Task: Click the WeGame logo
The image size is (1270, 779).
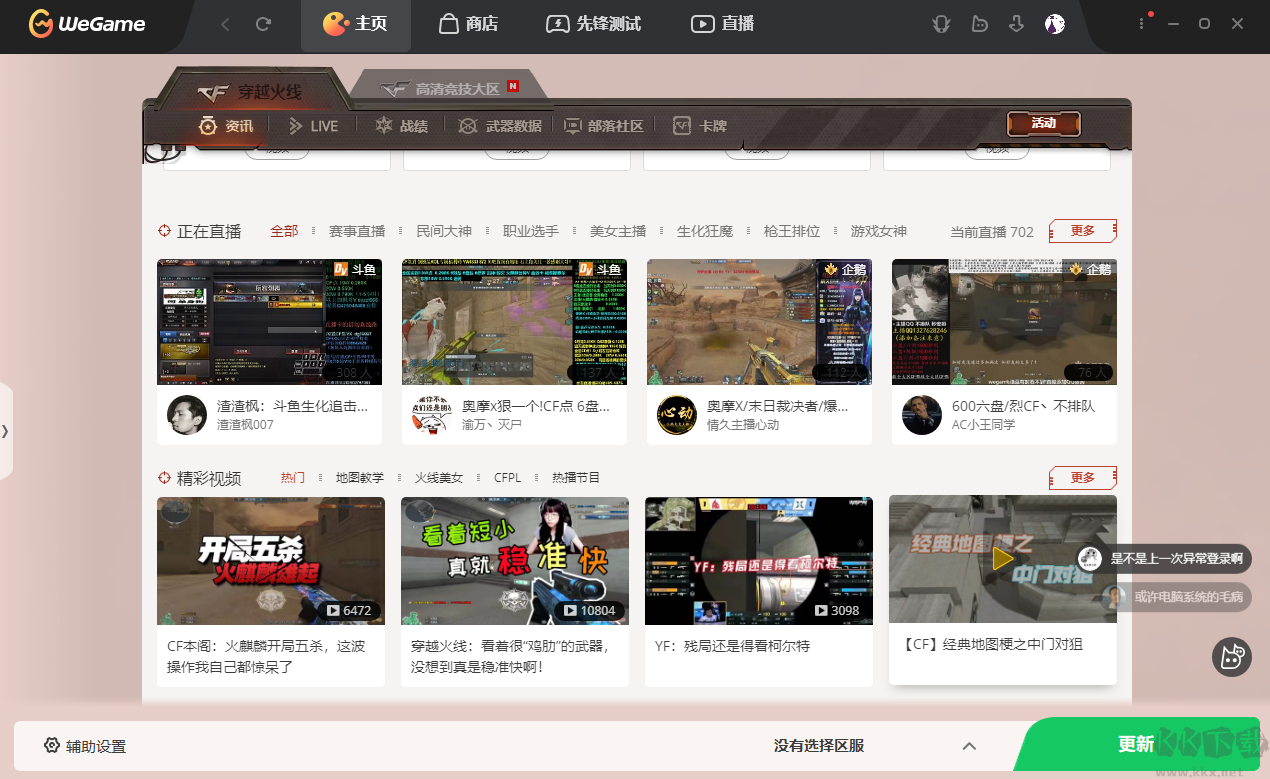Action: [x=87, y=24]
